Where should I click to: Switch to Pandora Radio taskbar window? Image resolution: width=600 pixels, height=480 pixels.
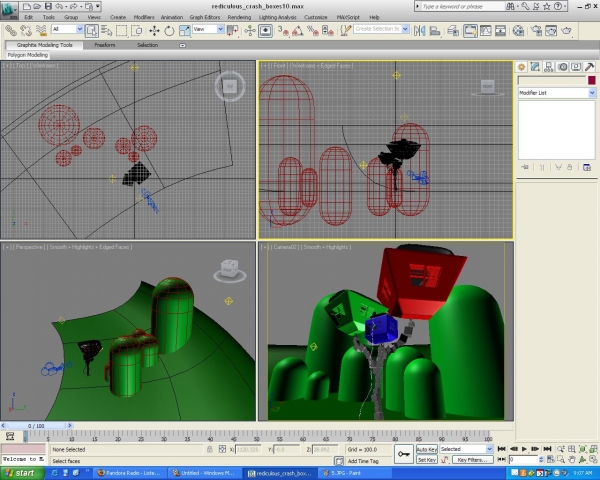click(129, 473)
